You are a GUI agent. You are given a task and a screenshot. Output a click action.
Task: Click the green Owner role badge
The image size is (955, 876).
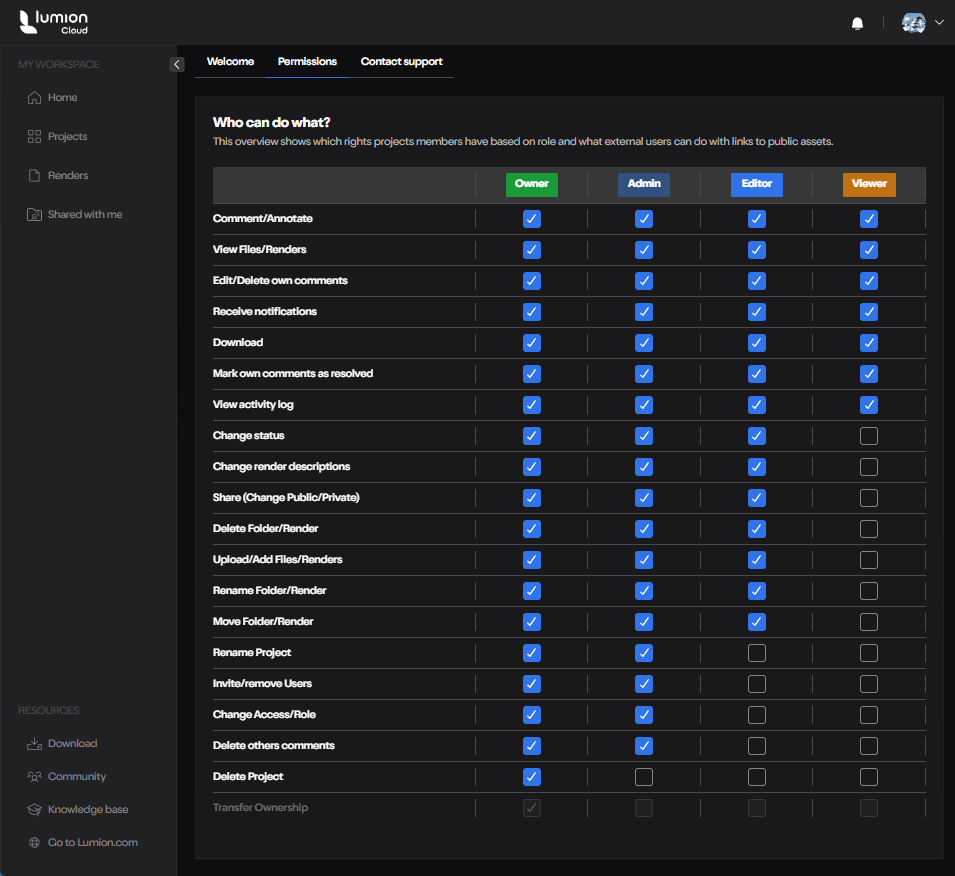[x=532, y=184]
